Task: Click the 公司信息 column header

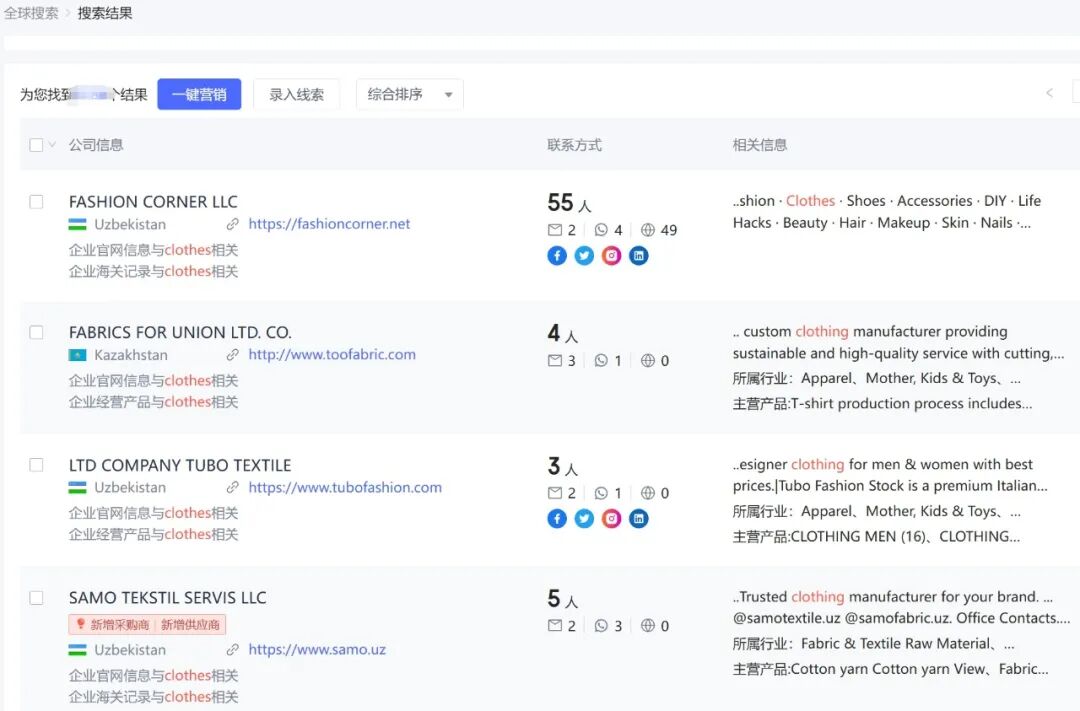Action: (96, 145)
